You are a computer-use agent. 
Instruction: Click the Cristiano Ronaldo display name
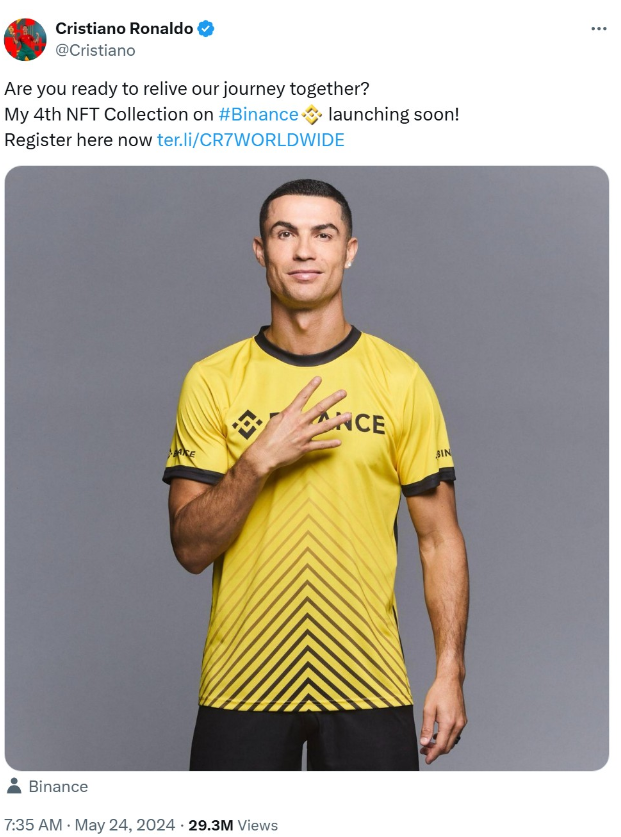tap(124, 28)
